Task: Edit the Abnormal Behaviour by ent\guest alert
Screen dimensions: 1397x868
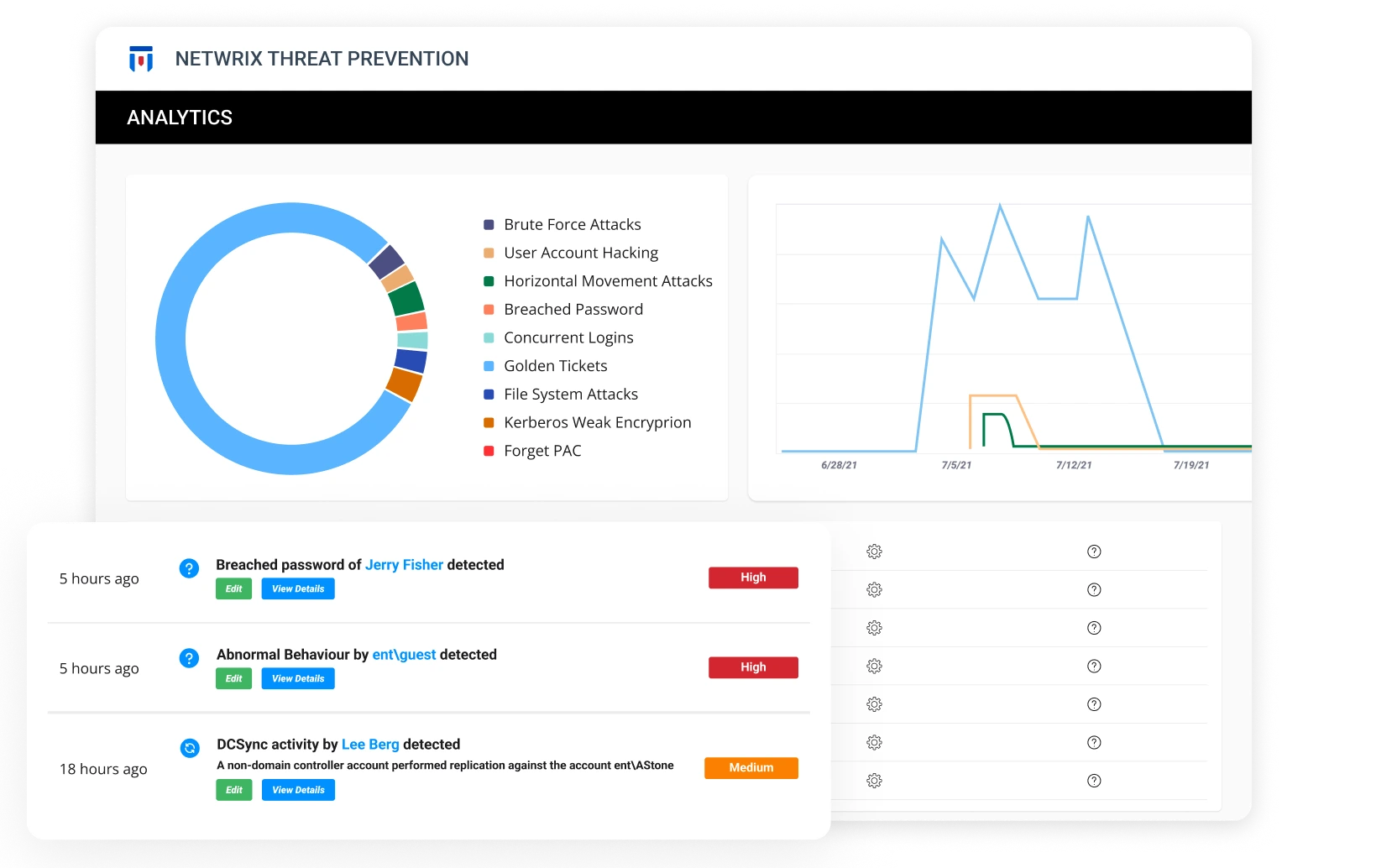Action: pyautogui.click(x=233, y=679)
